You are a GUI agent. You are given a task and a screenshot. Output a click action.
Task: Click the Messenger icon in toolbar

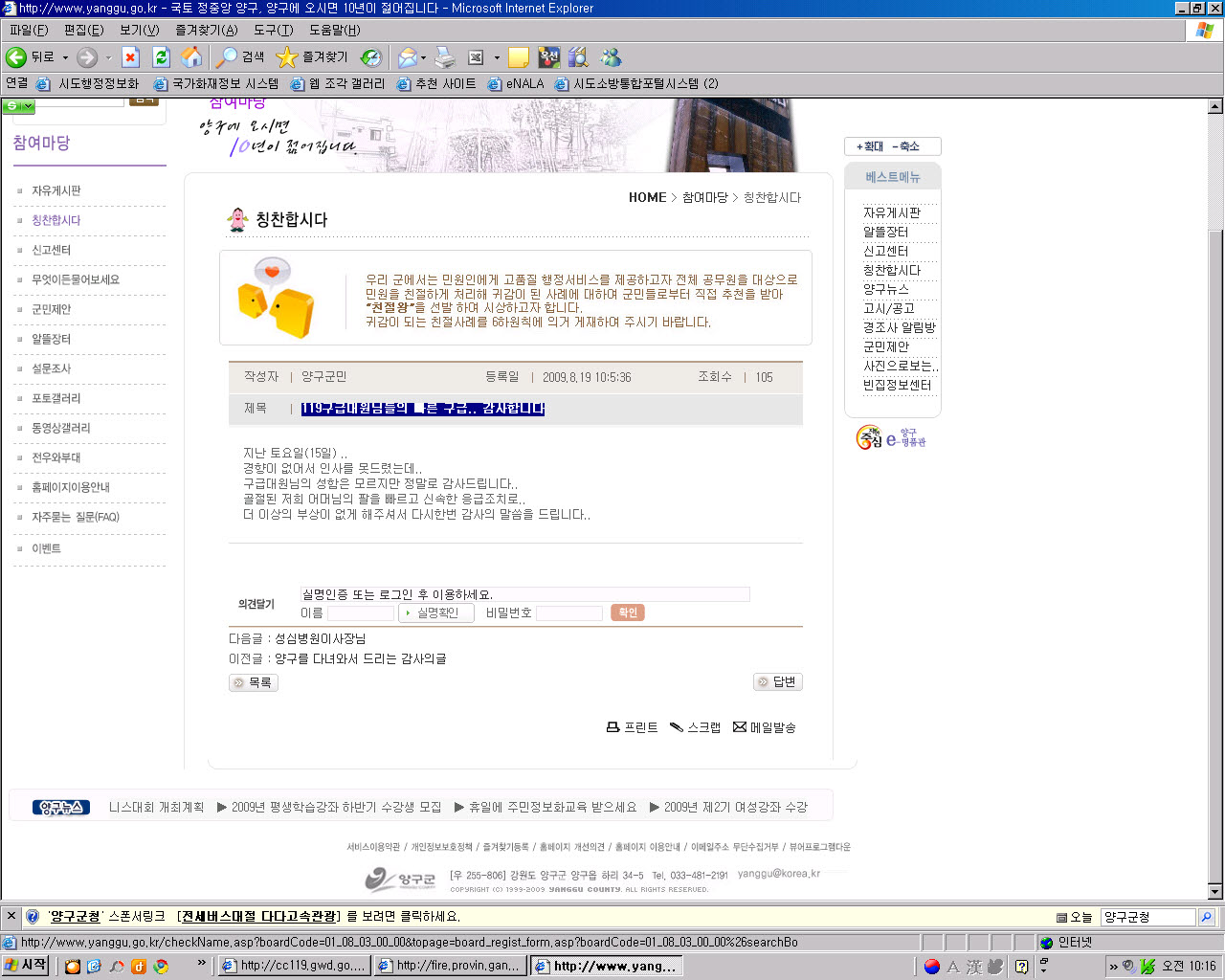[611, 57]
